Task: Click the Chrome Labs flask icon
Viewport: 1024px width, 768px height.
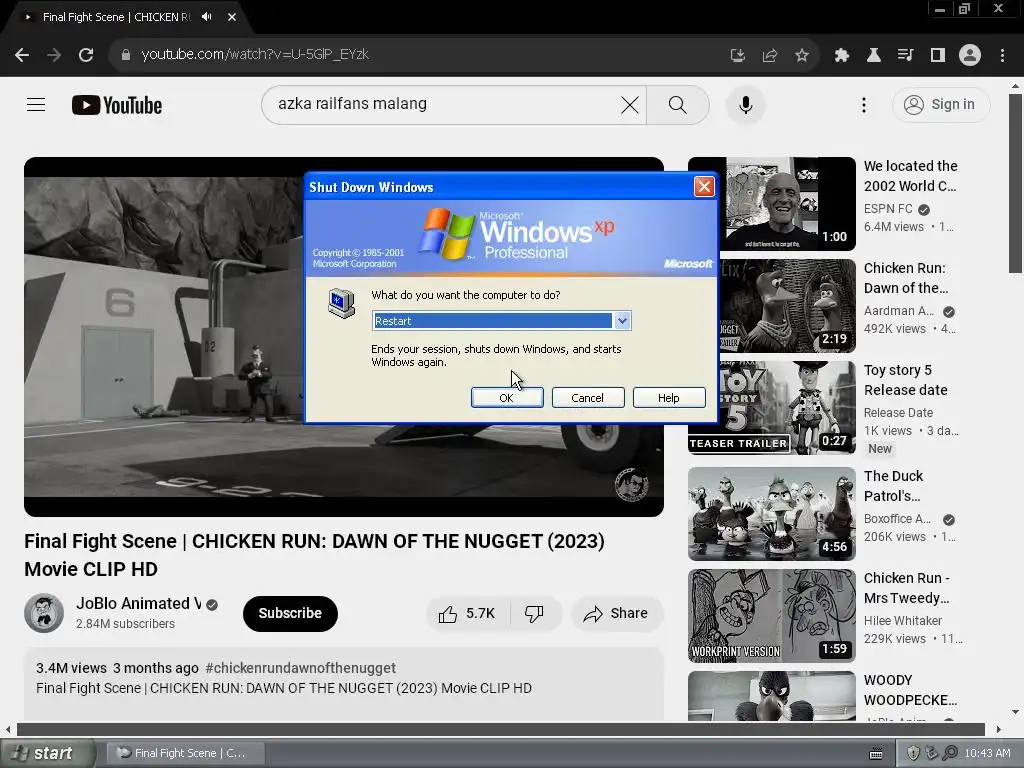Action: point(874,56)
